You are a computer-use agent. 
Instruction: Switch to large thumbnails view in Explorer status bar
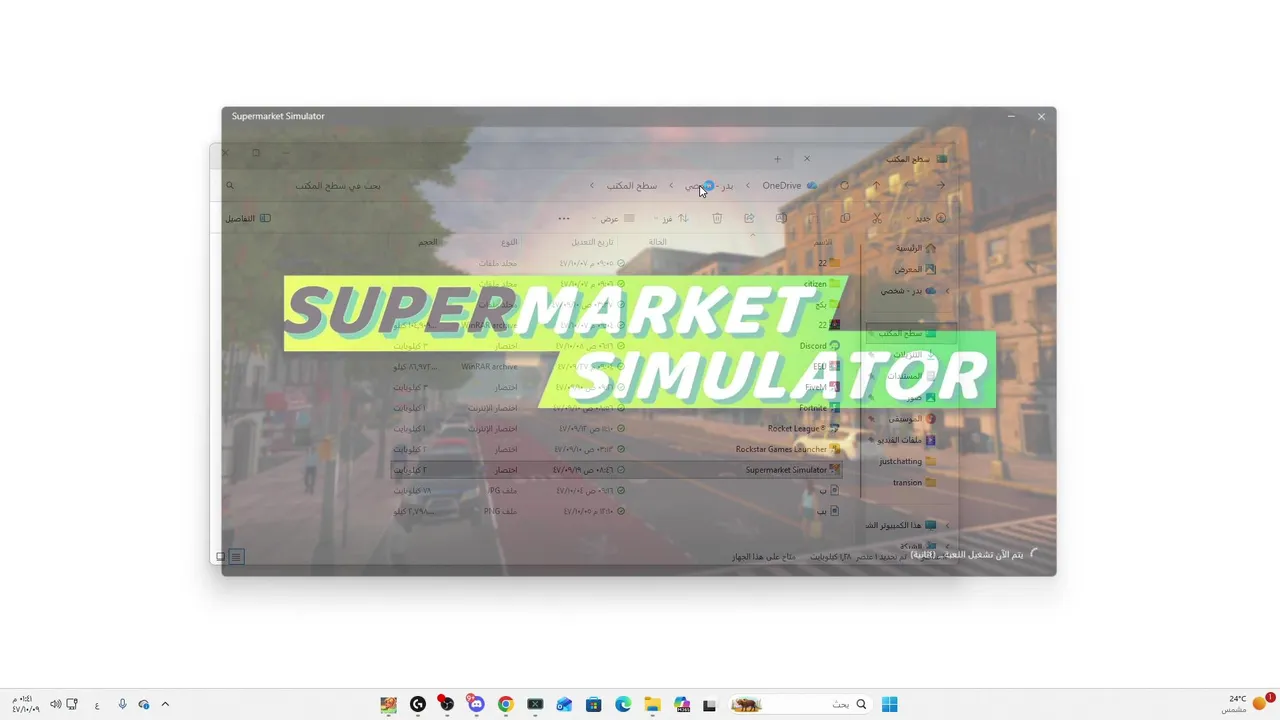[x=221, y=557]
